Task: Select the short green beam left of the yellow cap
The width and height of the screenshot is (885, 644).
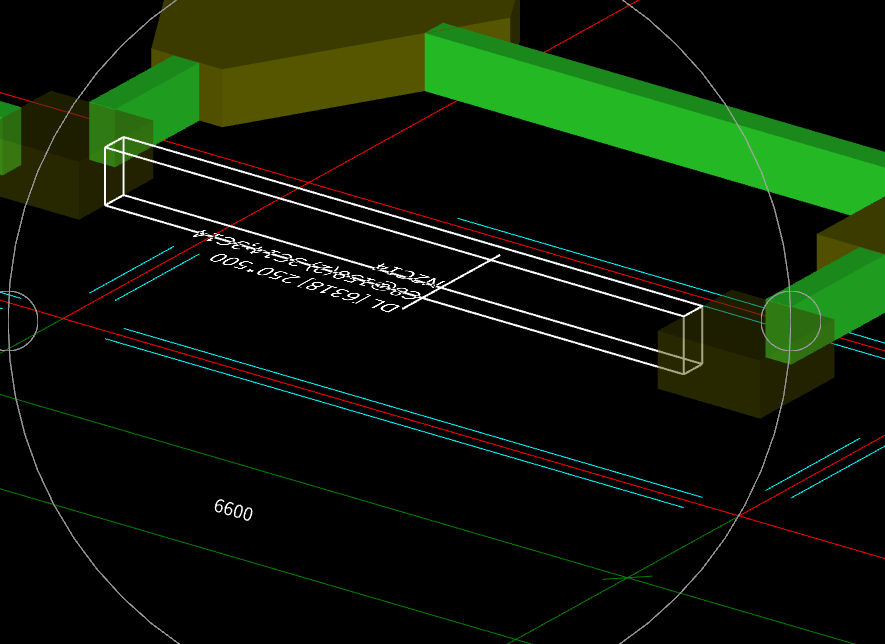Action: click(144, 110)
